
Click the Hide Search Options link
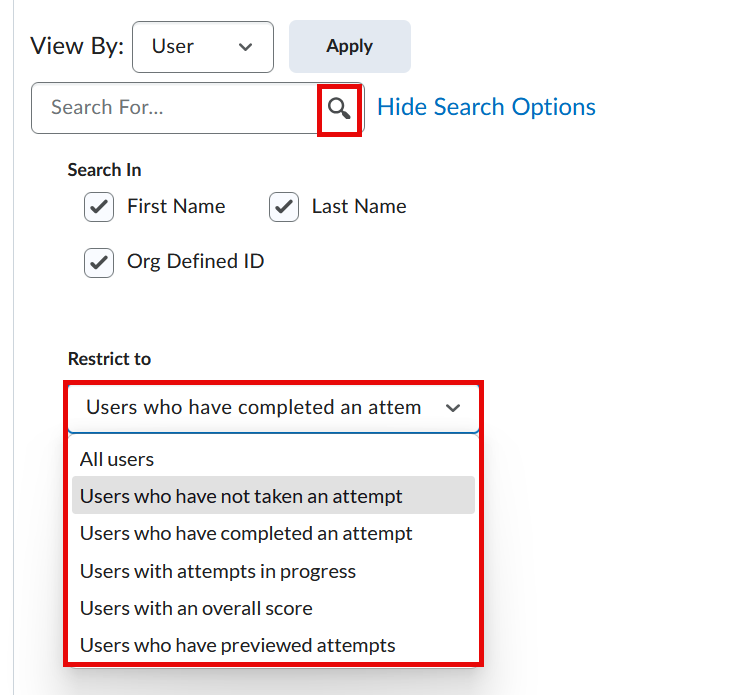click(x=486, y=107)
